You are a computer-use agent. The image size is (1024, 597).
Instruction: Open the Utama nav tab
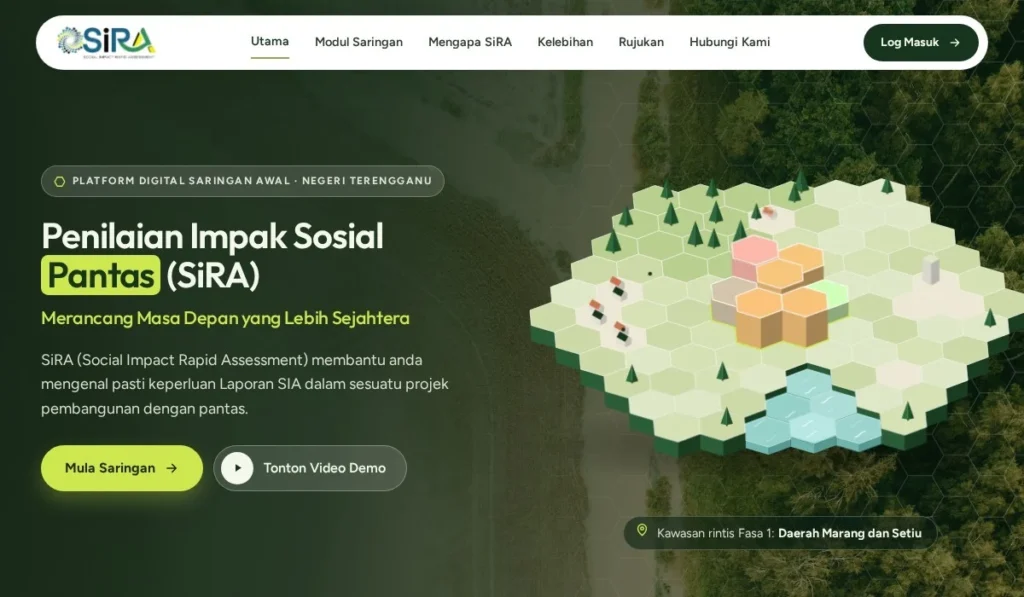(x=270, y=42)
